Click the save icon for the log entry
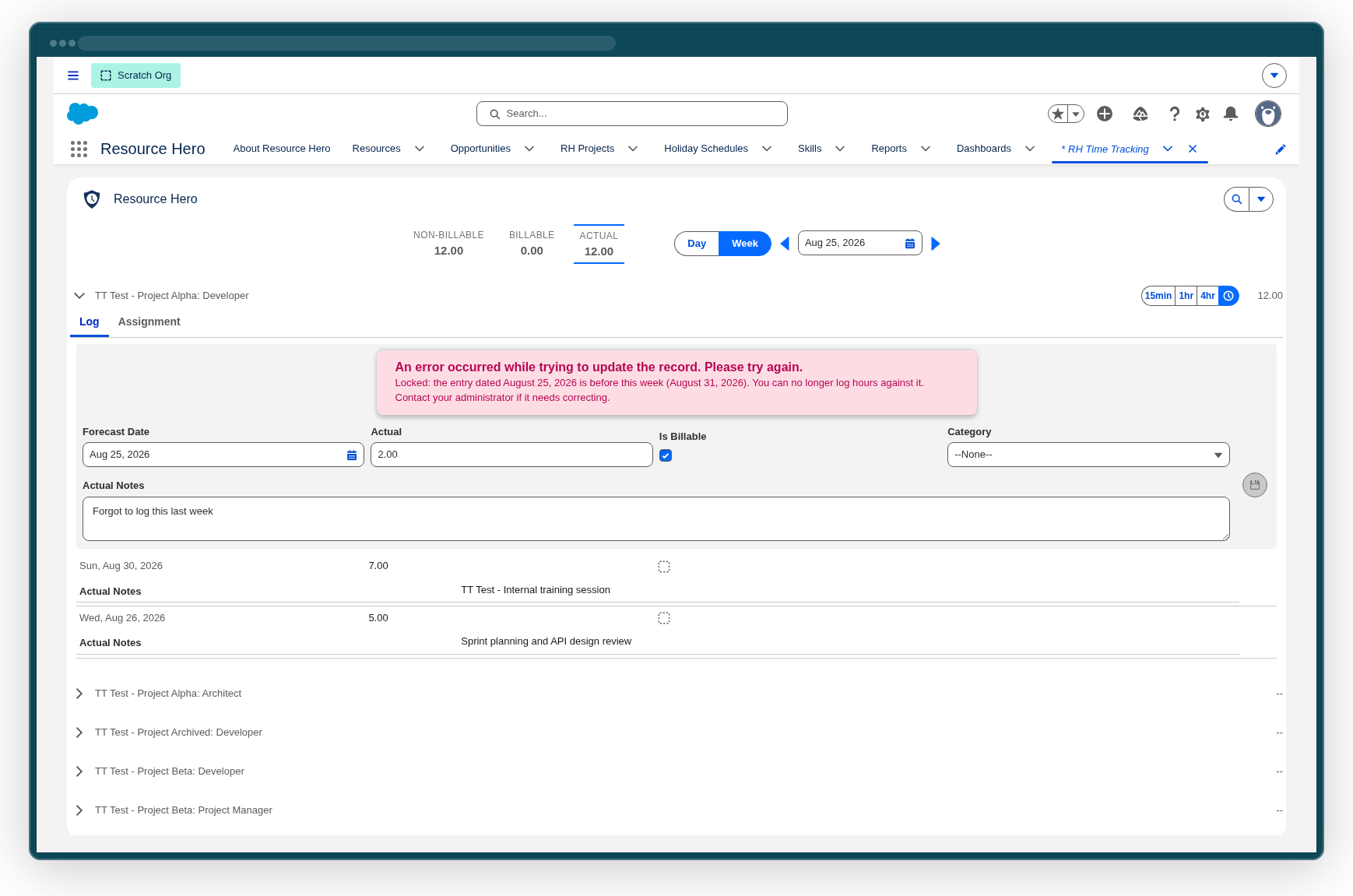 pos(1255,485)
